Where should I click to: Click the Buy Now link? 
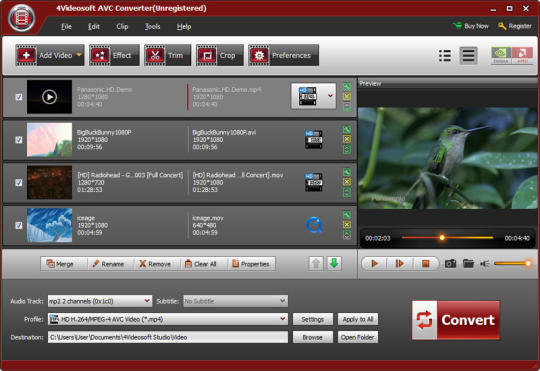(x=471, y=26)
